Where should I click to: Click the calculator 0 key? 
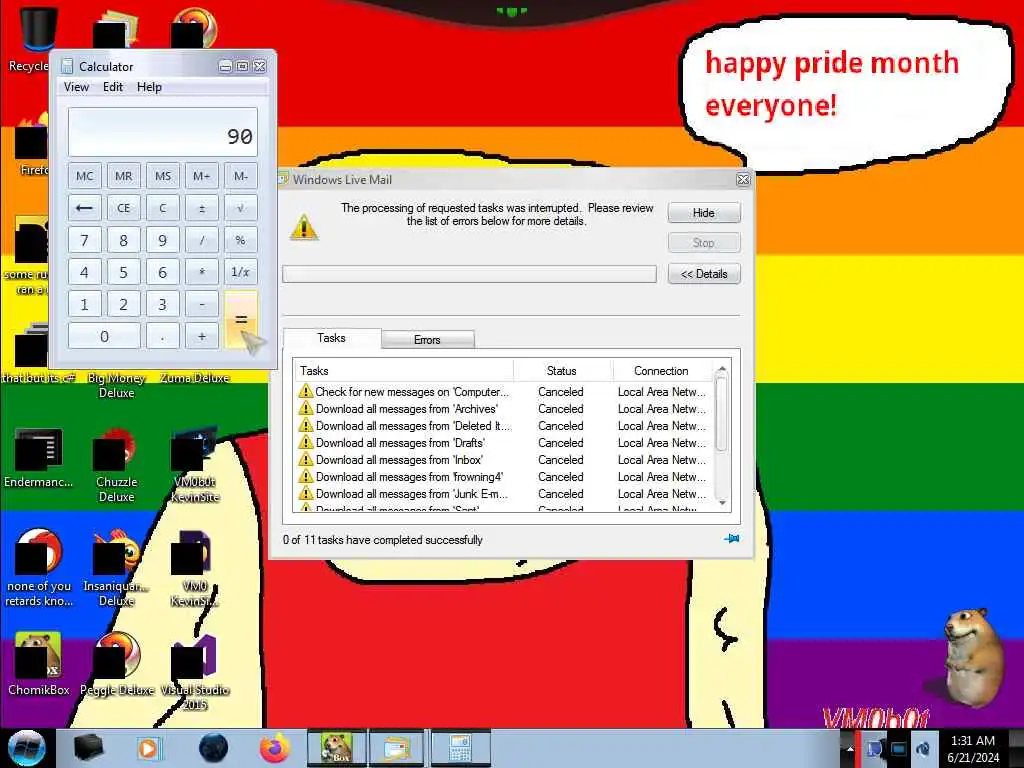(104, 336)
